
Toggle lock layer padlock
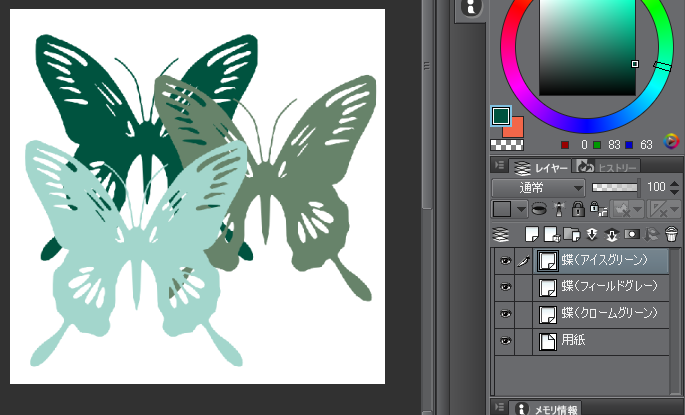point(578,209)
